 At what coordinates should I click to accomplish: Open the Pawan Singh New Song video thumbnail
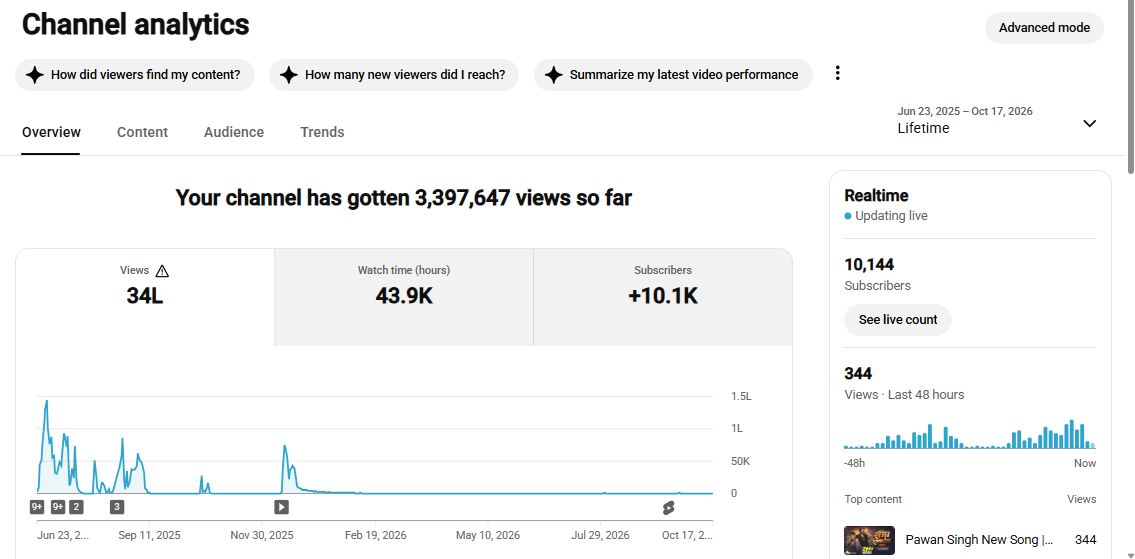pyautogui.click(x=869, y=540)
